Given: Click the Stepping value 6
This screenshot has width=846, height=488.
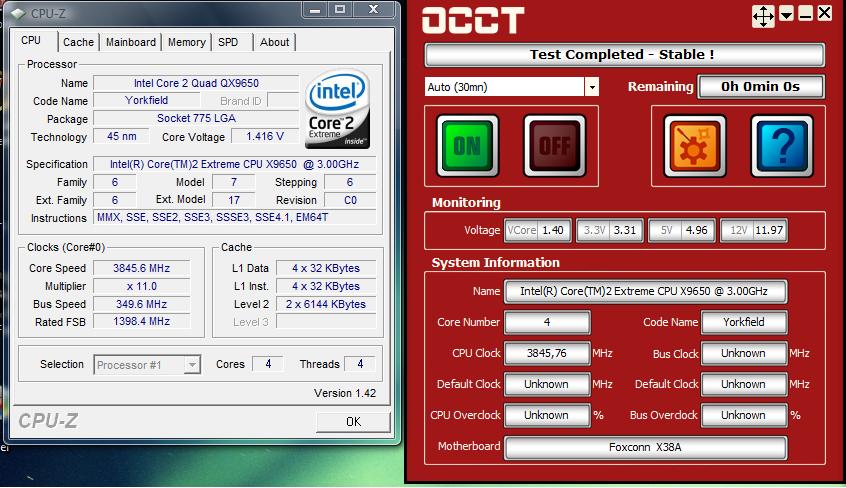Looking at the screenshot, I should 350,182.
